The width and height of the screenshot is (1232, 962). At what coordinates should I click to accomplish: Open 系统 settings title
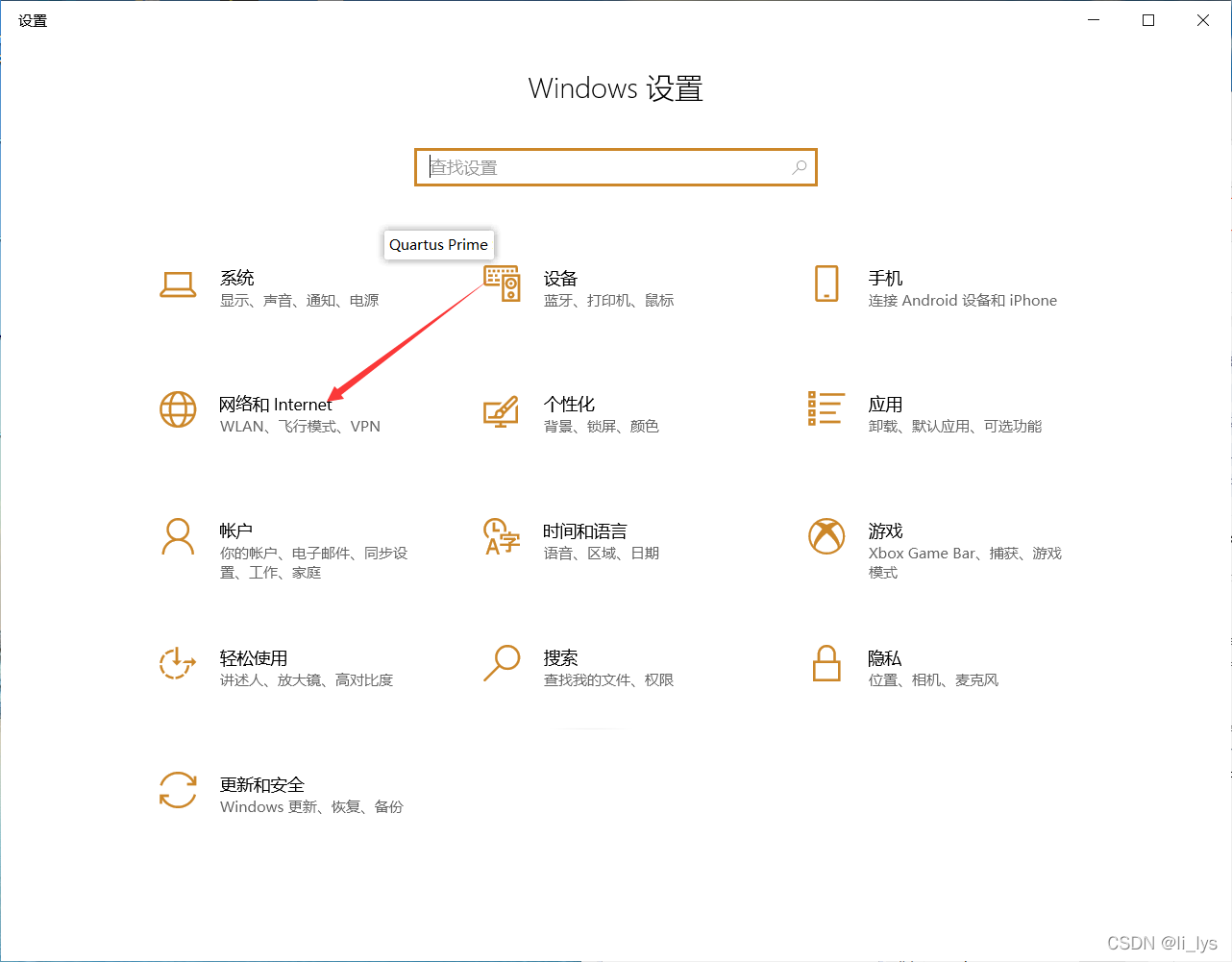[x=237, y=278]
